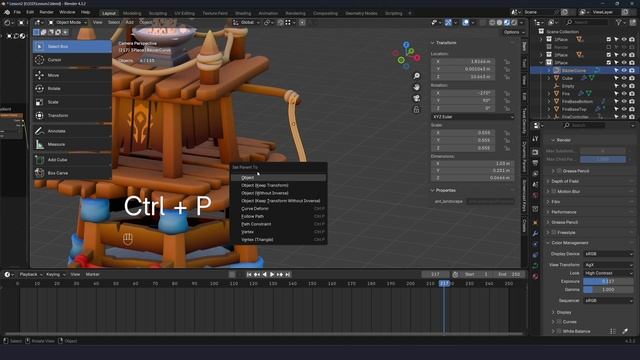Open the Global orientation dropdown
Viewport: 640px width, 360px height.
pyautogui.click(x=246, y=22)
